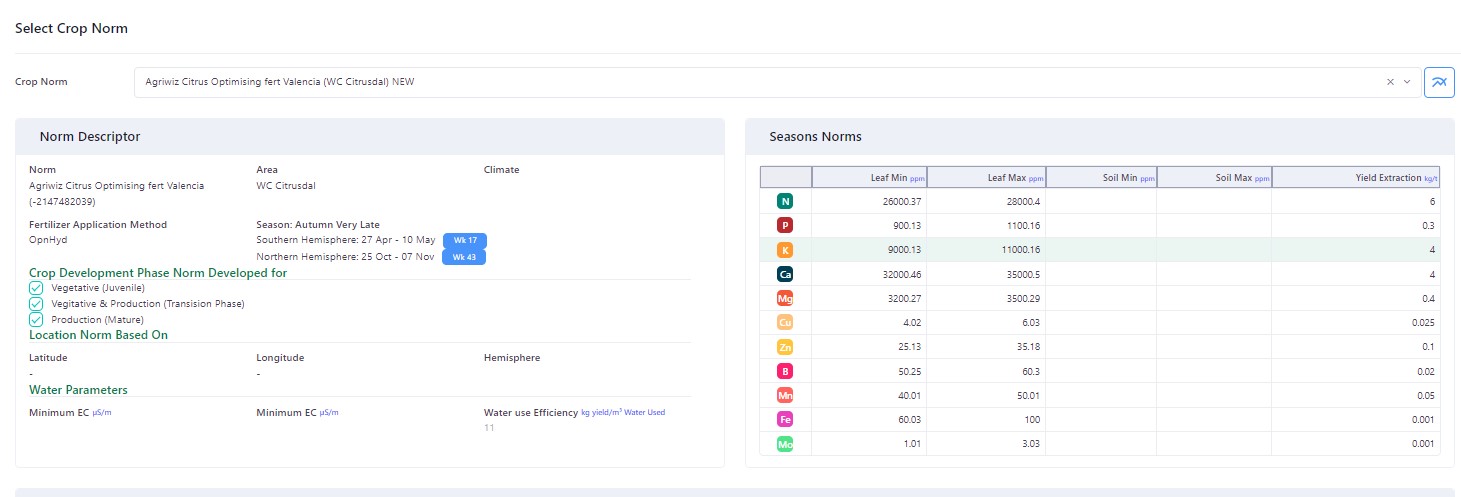The image size is (1461, 497).
Task: Toggle Vegitative & Production (Transition Phase) checkbox
Action: pyautogui.click(x=36, y=303)
